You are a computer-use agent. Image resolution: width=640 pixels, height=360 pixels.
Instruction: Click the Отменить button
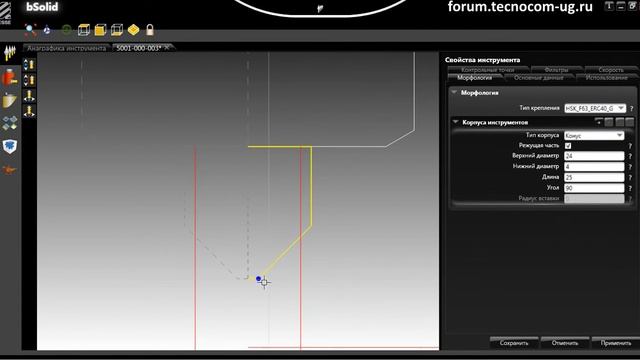click(x=565, y=343)
